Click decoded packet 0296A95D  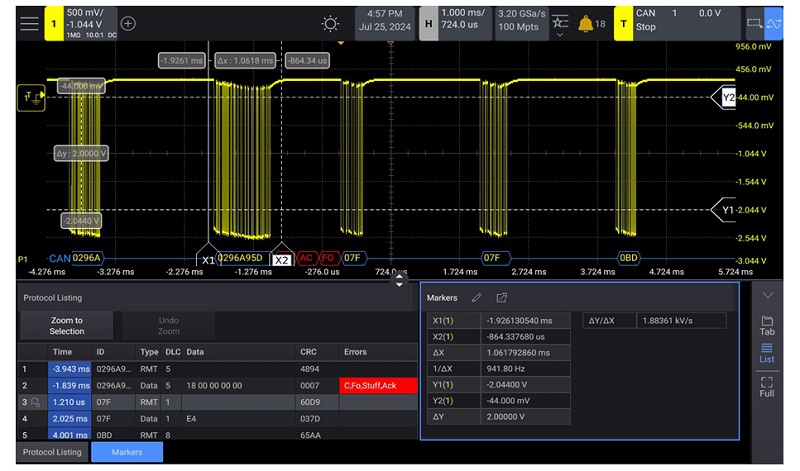click(240, 258)
